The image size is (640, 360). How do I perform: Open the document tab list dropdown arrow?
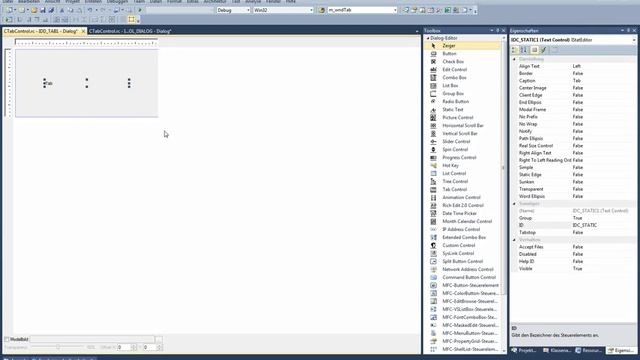tap(417, 31)
